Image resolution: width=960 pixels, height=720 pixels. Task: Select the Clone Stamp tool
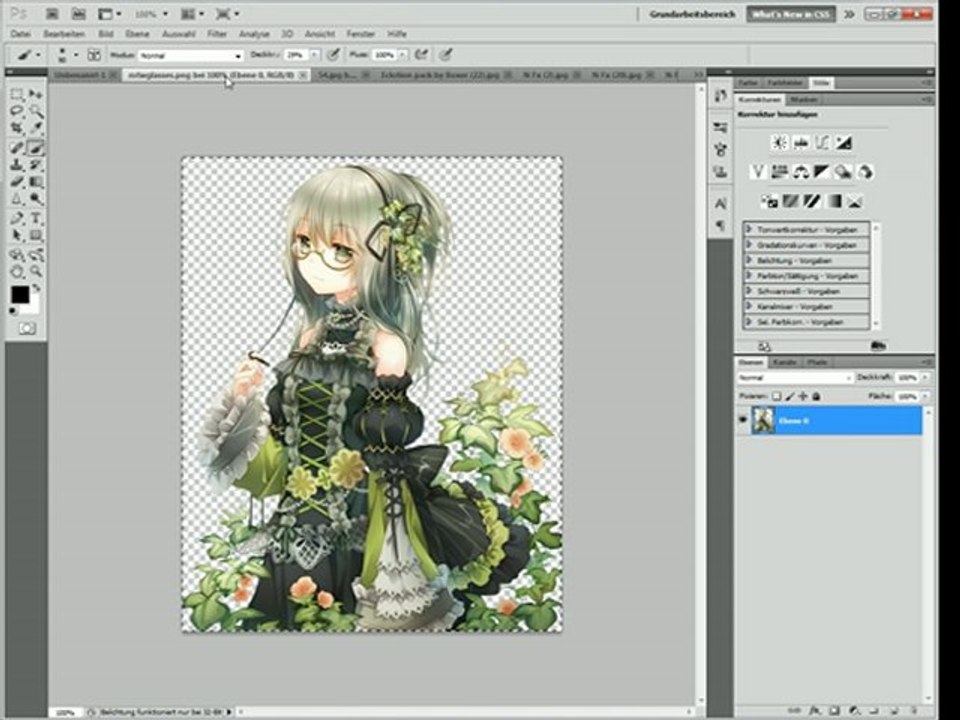(x=17, y=164)
